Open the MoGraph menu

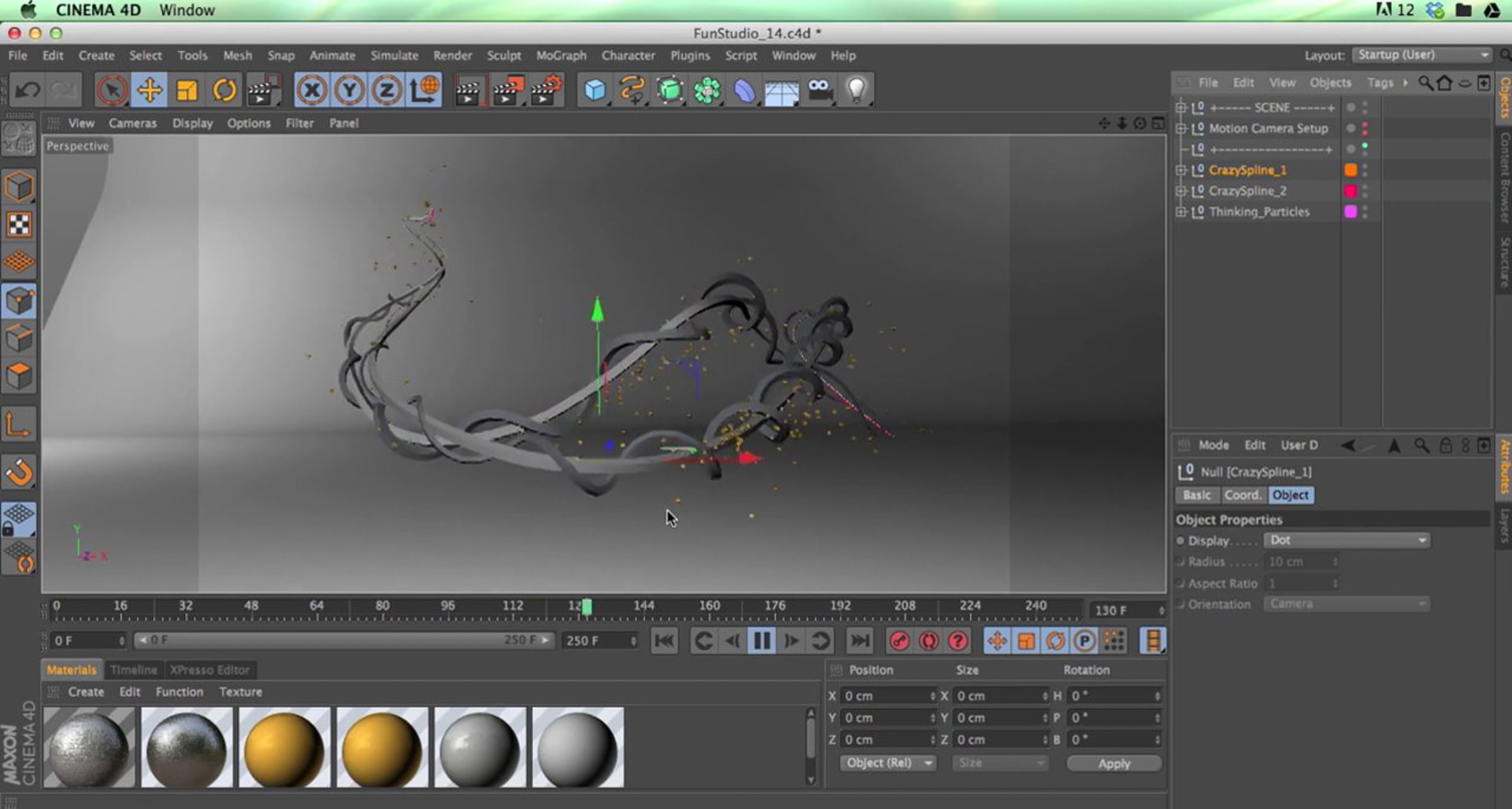[561, 55]
